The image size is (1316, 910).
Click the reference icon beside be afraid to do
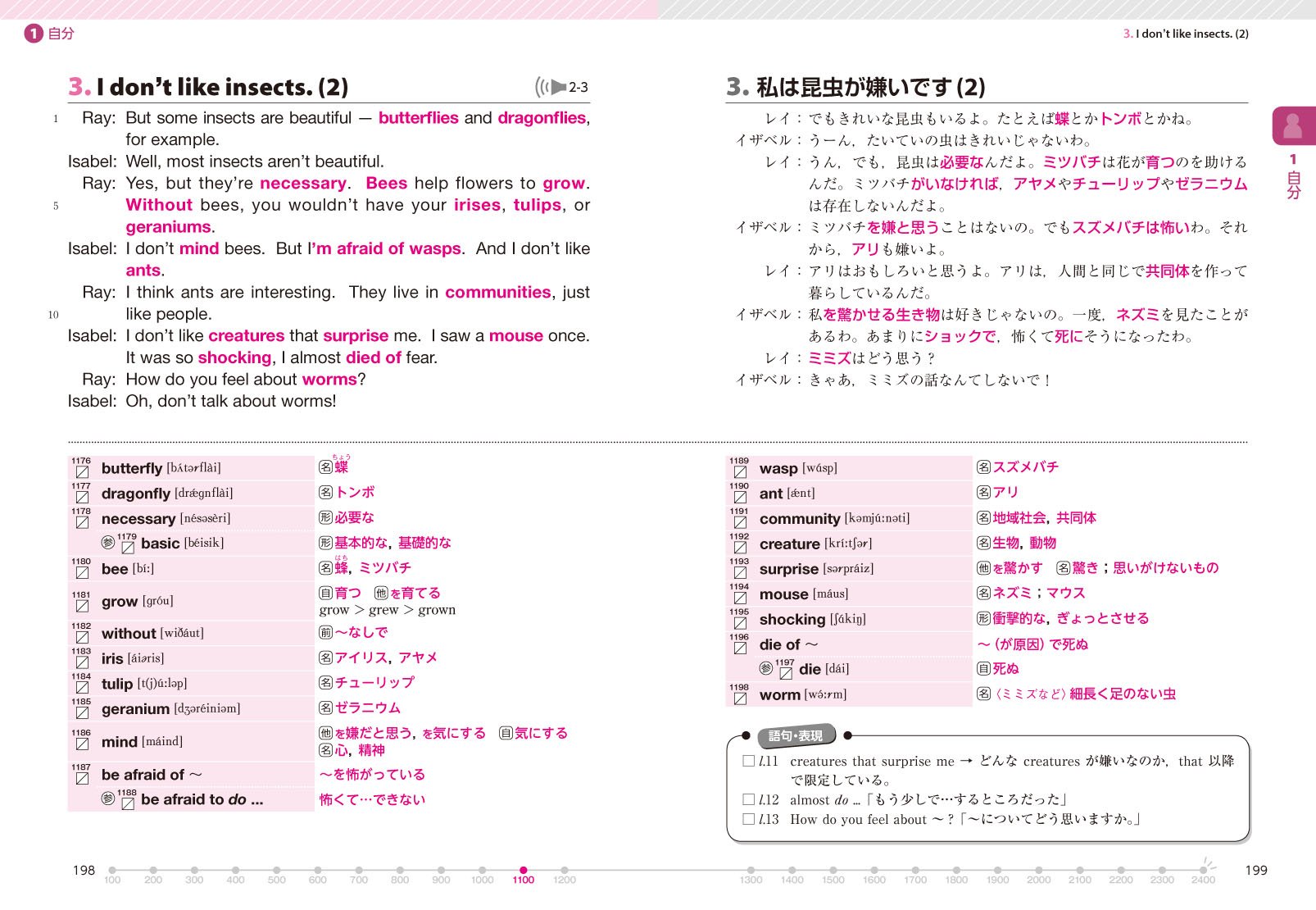(107, 799)
